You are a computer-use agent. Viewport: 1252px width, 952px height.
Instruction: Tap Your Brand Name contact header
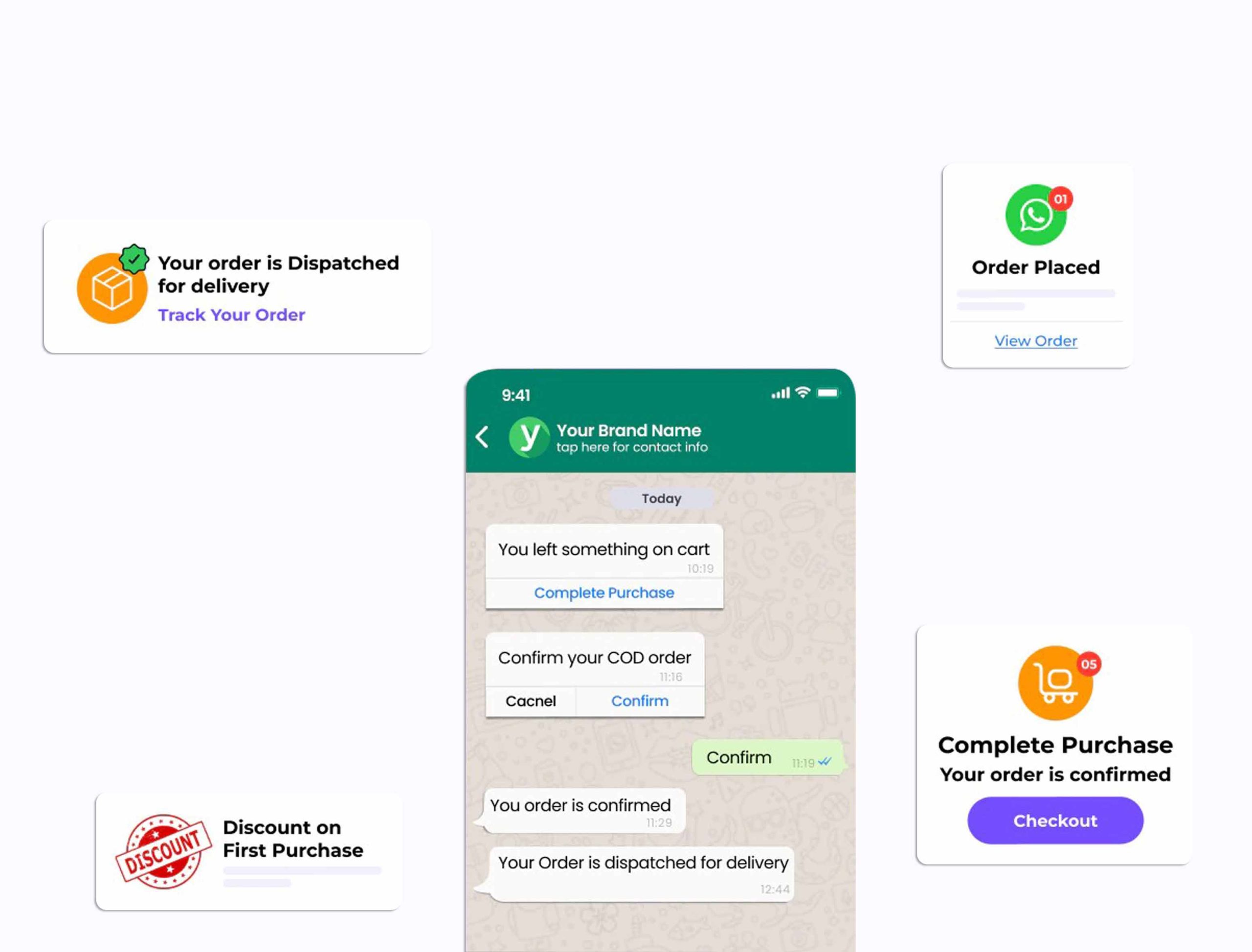click(628, 430)
